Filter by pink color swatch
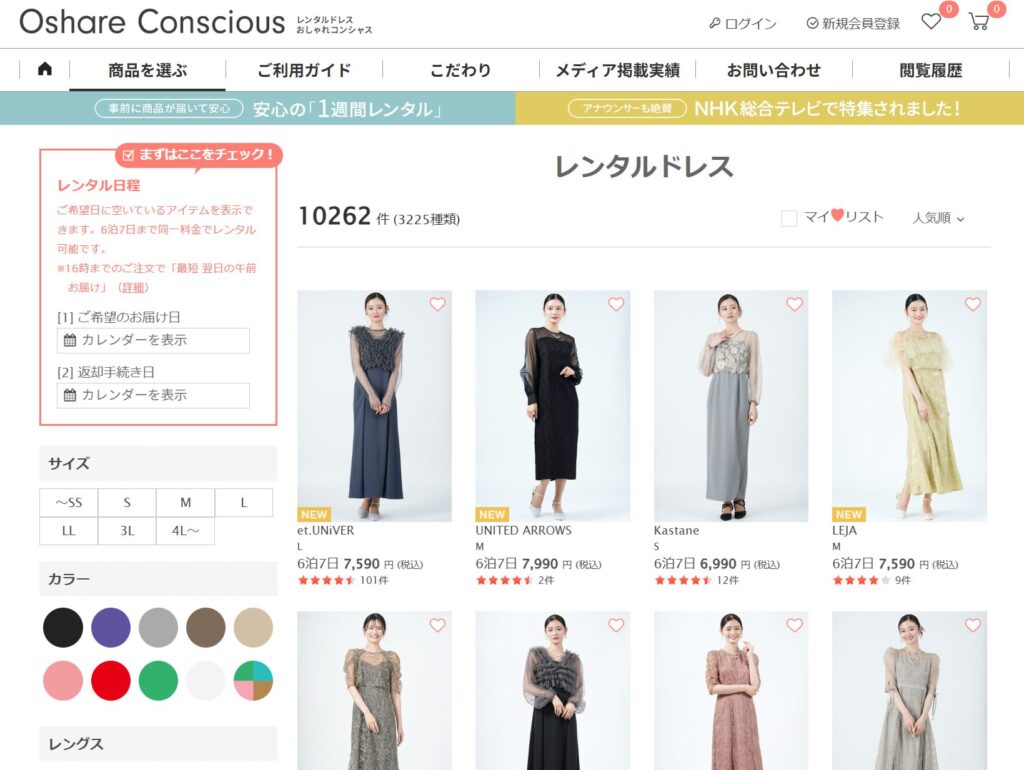The image size is (1024, 770). pos(63,681)
